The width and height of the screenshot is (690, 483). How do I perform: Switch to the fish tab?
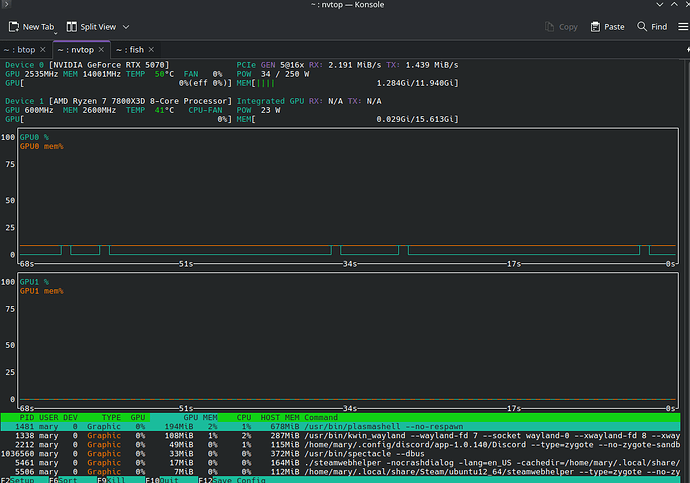pyautogui.click(x=131, y=50)
